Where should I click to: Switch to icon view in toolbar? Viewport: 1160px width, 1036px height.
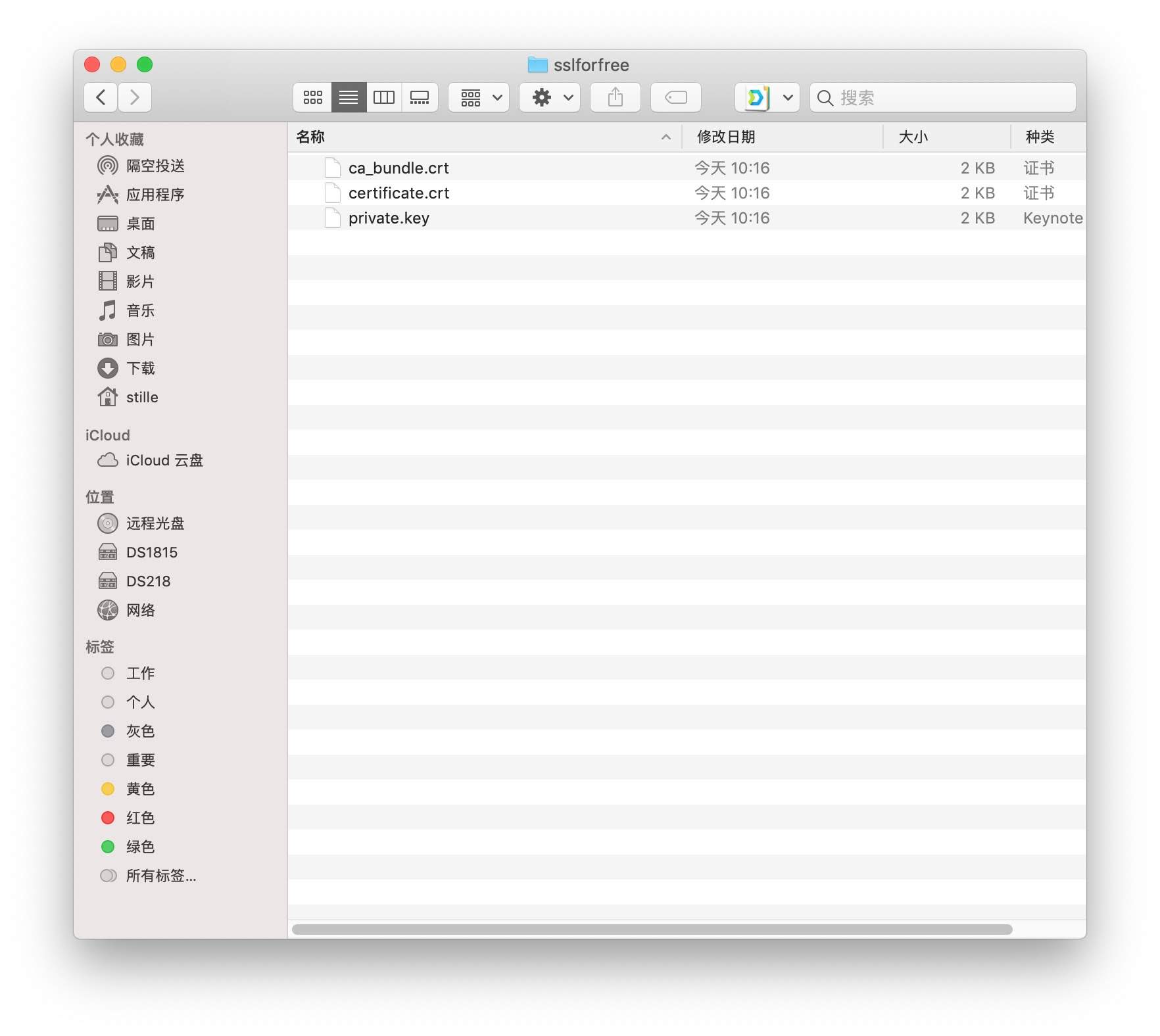point(312,98)
